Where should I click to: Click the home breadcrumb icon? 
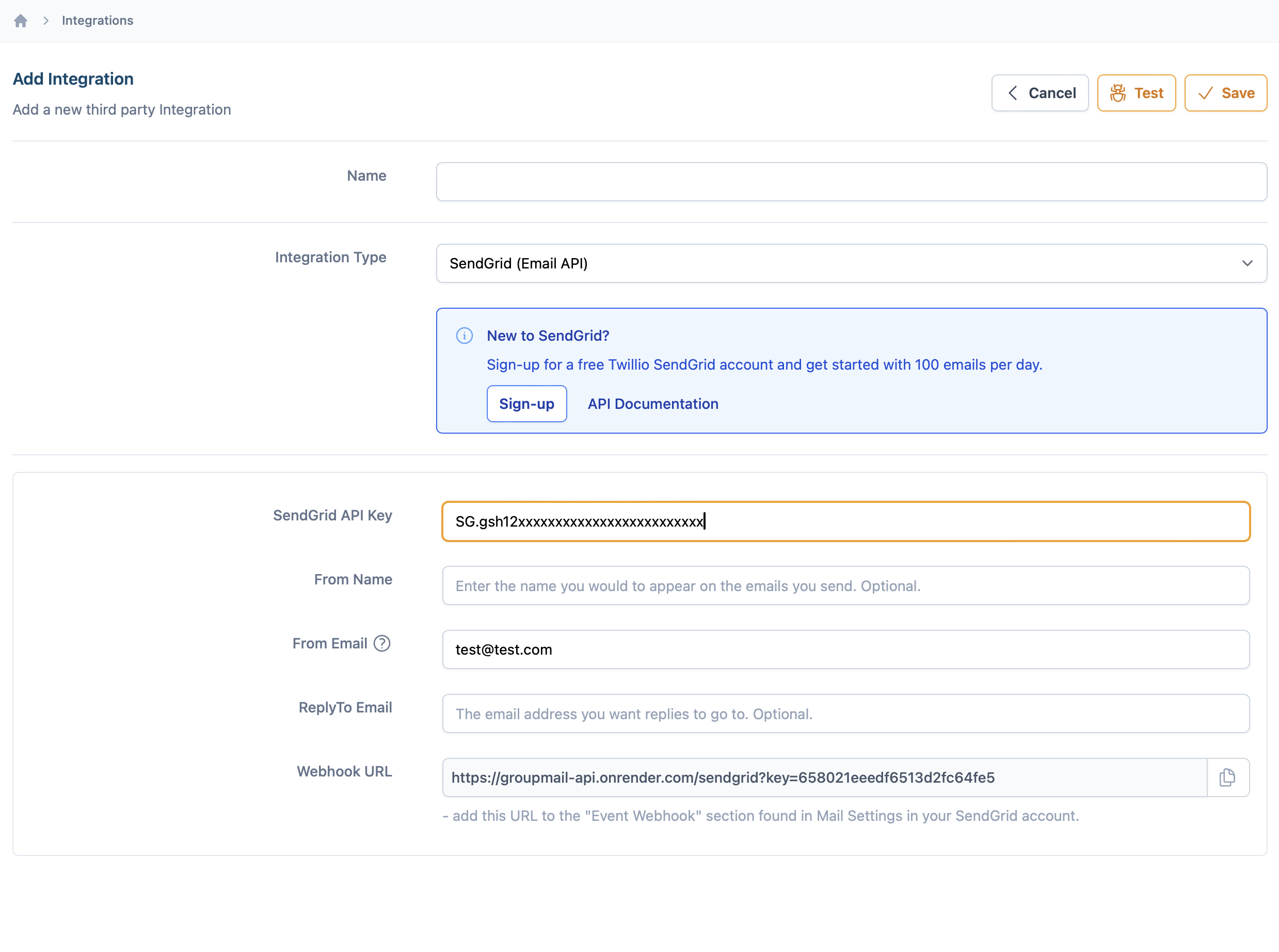coord(21,21)
